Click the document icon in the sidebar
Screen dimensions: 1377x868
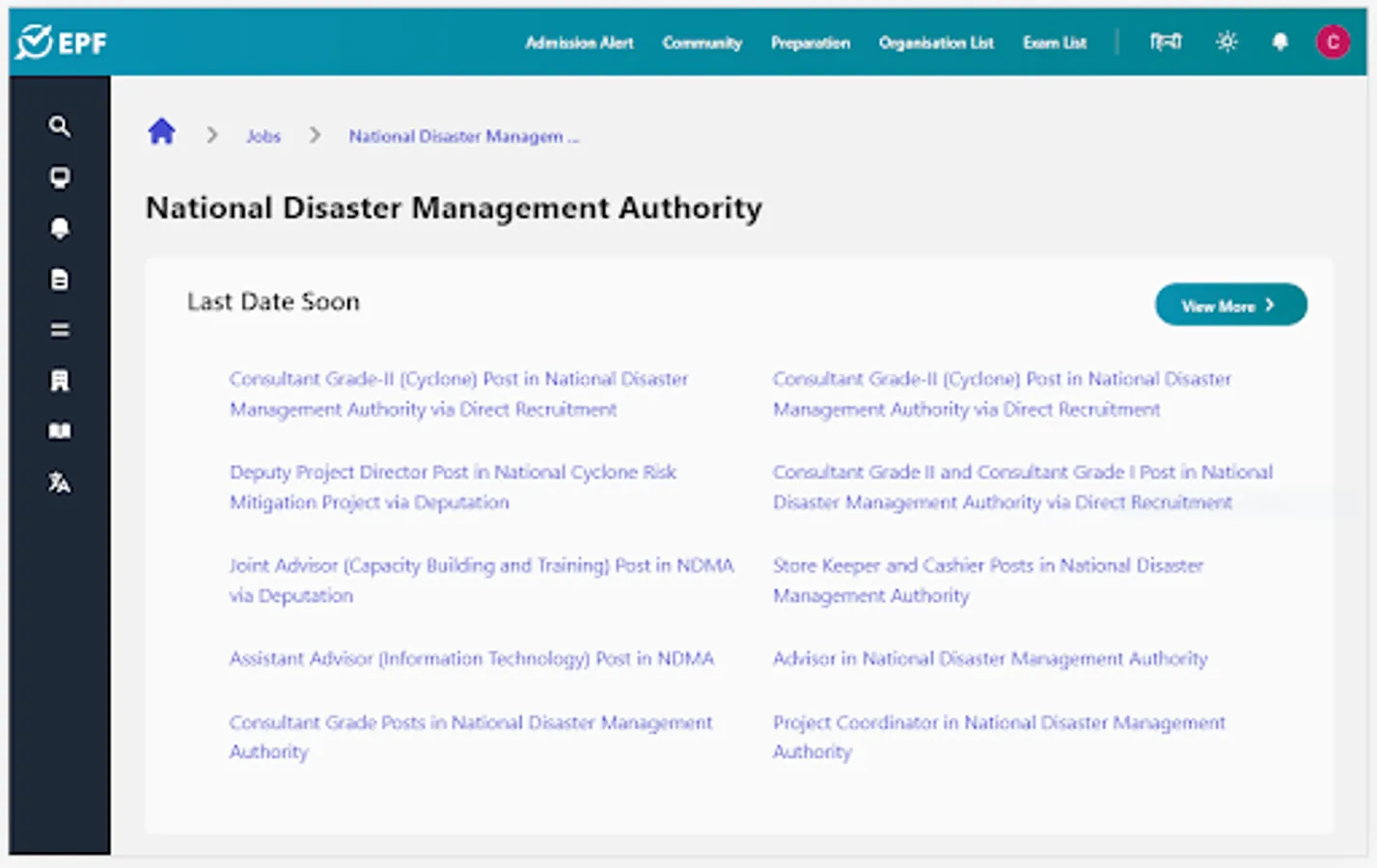[60, 280]
